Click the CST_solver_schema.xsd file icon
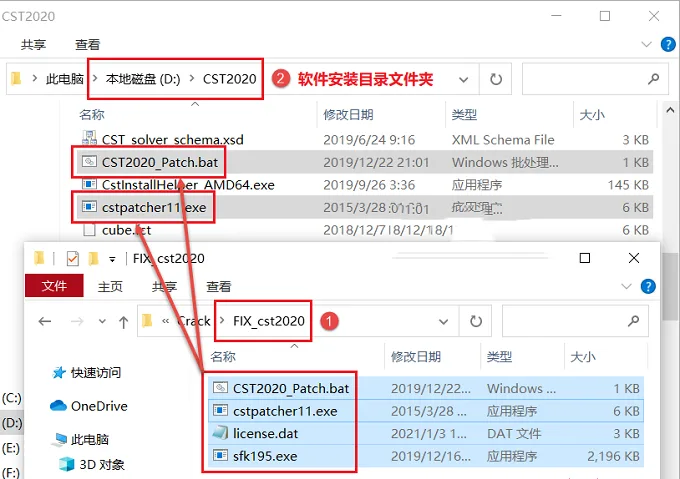The image size is (680, 479). [x=89, y=138]
